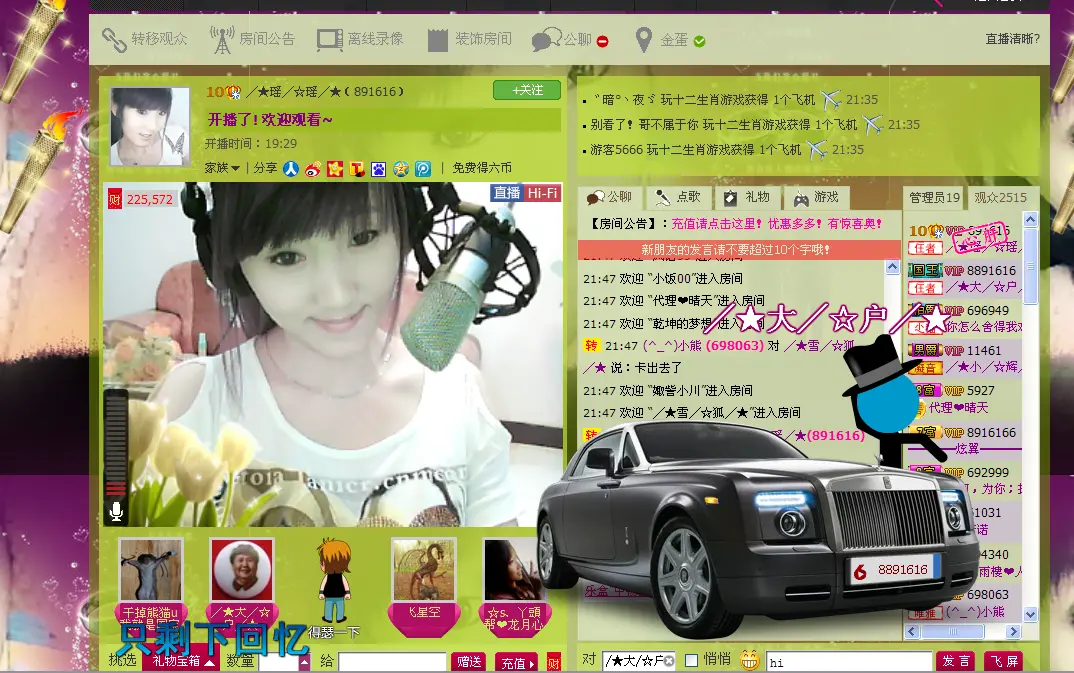Open the 离线录像 offline recording tool
Viewport: 1074px width, 673px height.
360,39
